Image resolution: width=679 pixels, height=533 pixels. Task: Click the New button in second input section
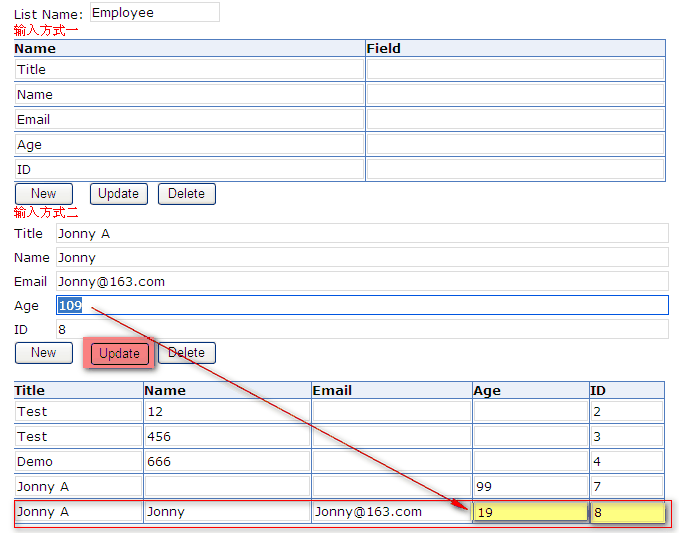click(44, 353)
